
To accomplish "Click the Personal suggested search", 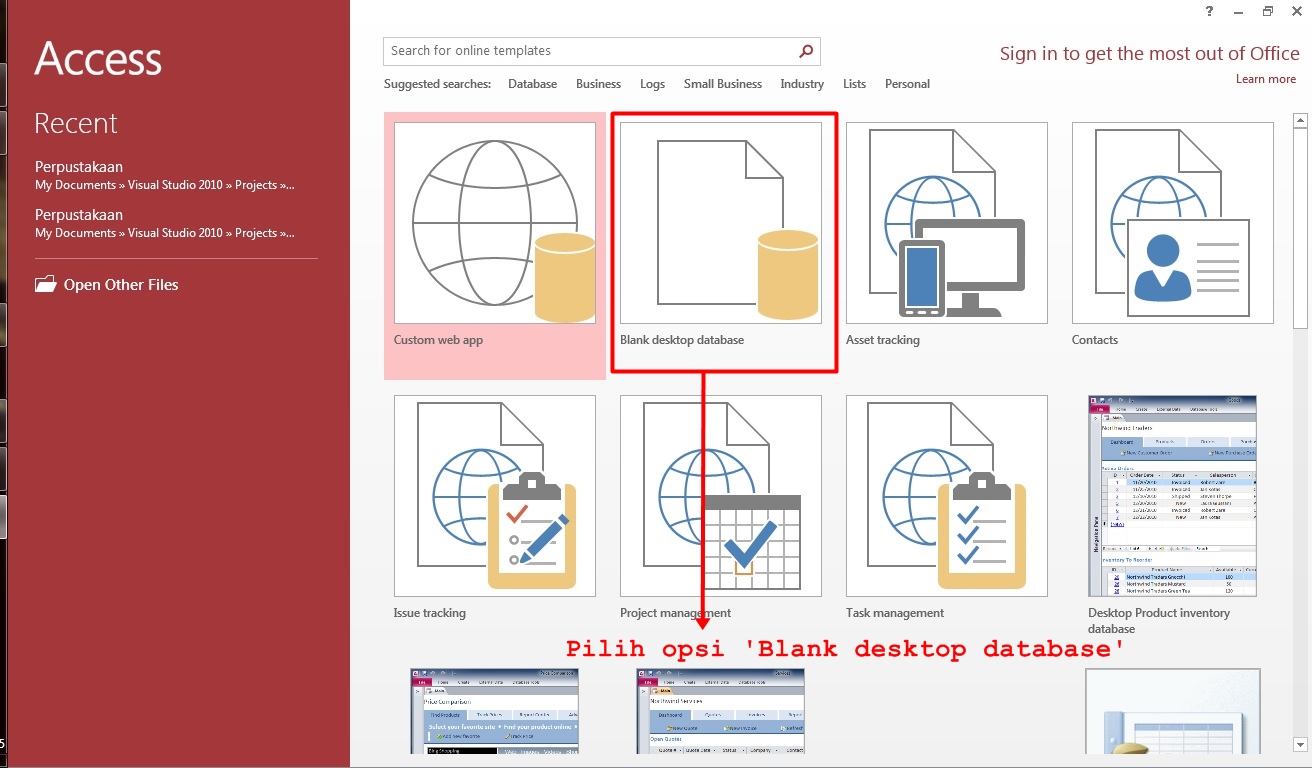I will (907, 84).
